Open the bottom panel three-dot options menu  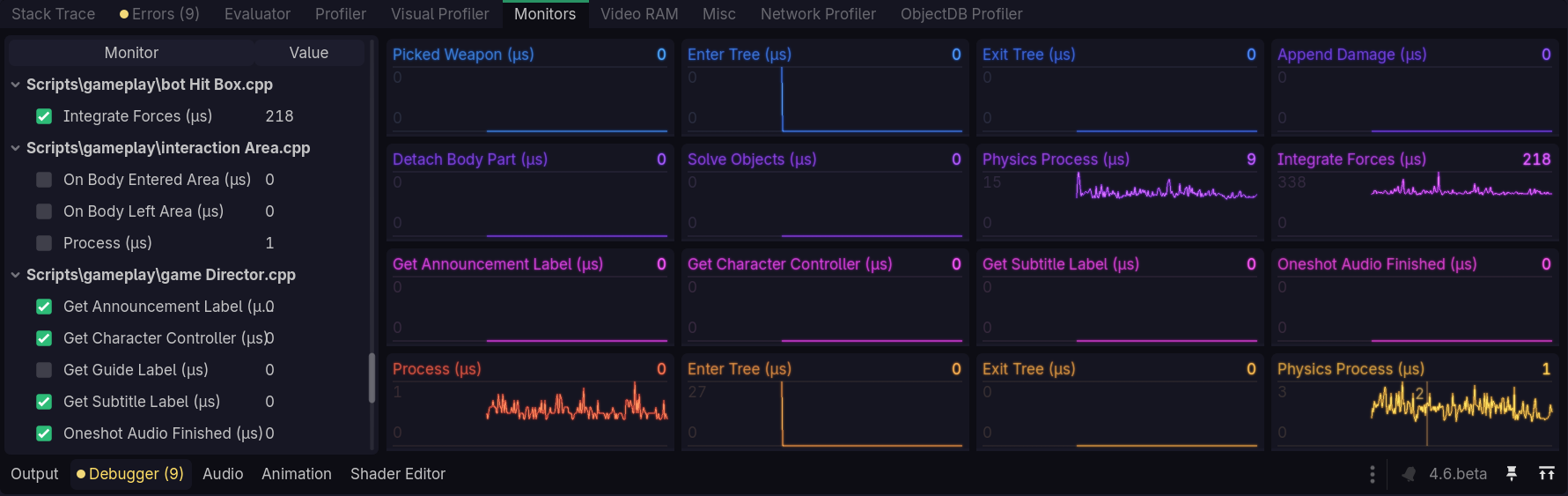(x=1372, y=474)
